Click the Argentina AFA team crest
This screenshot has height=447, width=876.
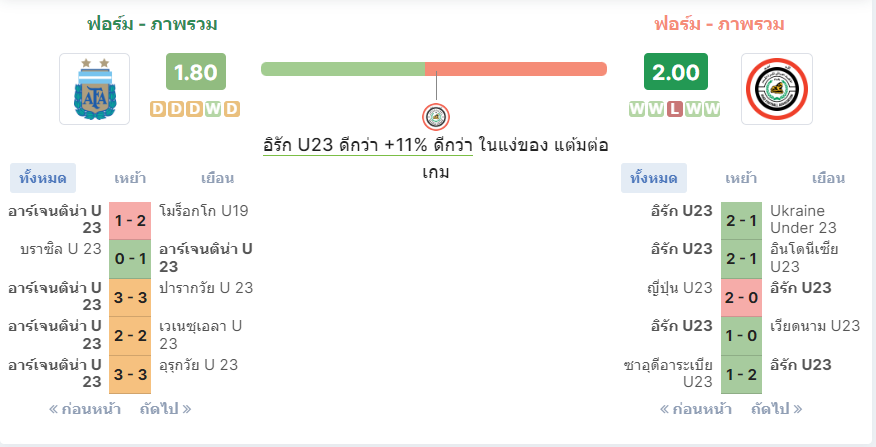pyautogui.click(x=94, y=89)
